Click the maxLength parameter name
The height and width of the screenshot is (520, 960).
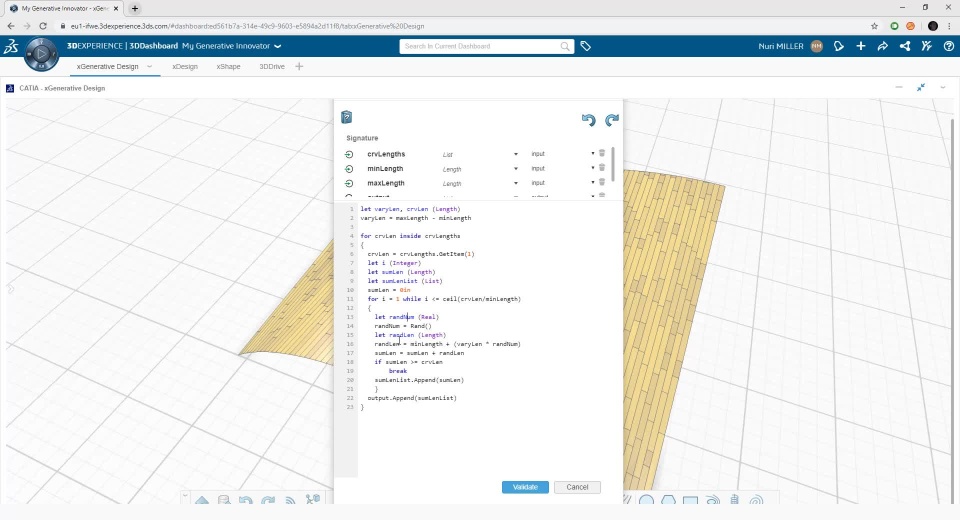[386, 183]
